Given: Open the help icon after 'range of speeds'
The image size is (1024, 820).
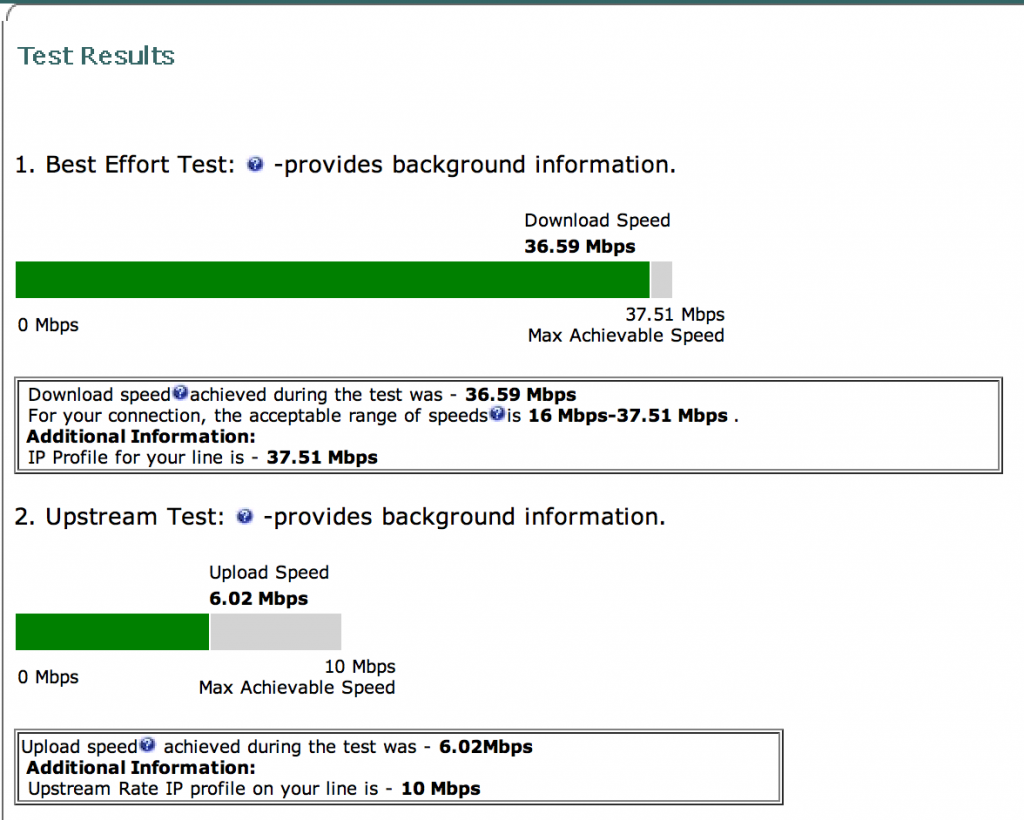Looking at the screenshot, I should 497,414.
